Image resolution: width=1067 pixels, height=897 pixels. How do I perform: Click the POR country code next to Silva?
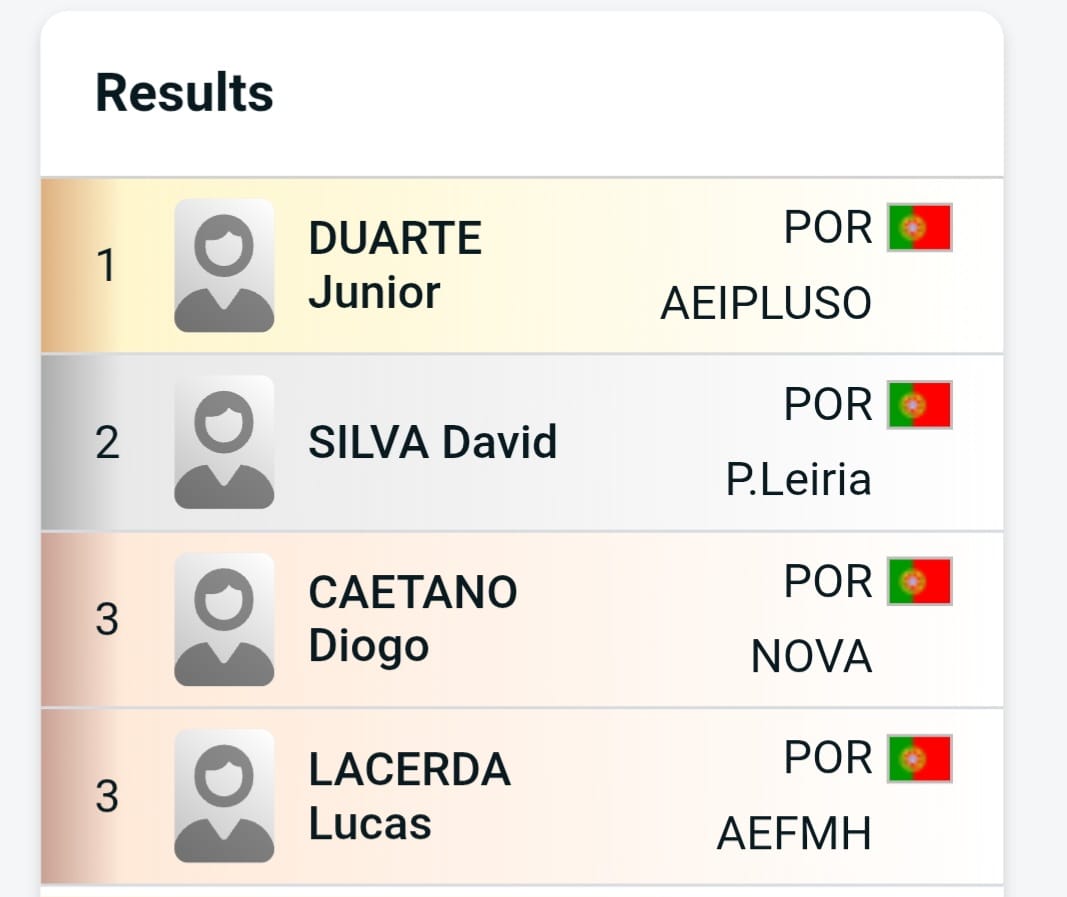click(828, 405)
